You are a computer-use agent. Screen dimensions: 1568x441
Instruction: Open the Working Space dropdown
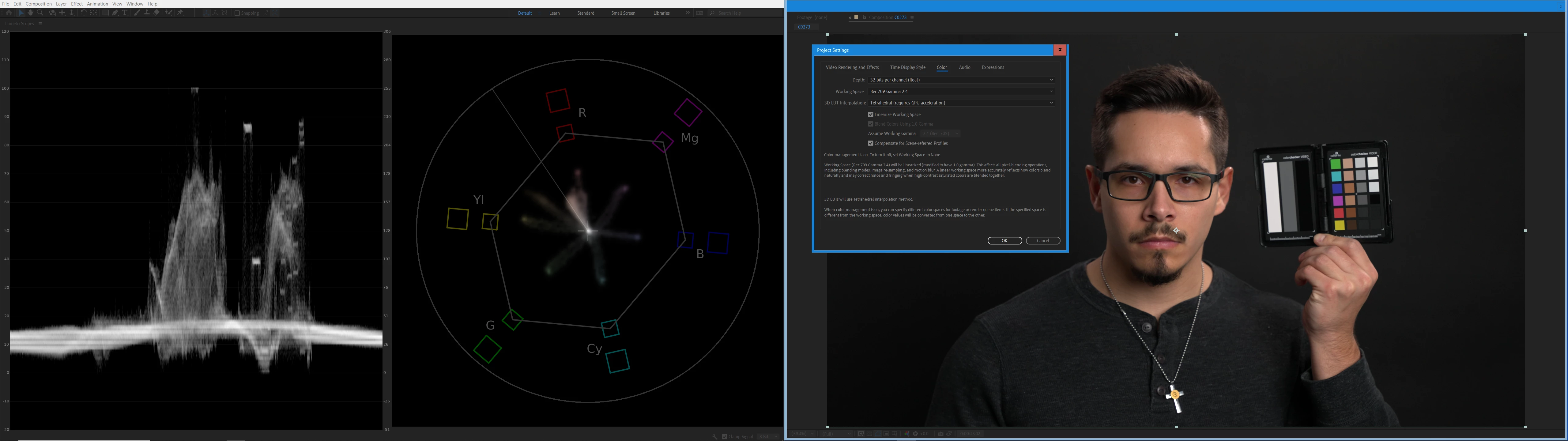coord(960,91)
